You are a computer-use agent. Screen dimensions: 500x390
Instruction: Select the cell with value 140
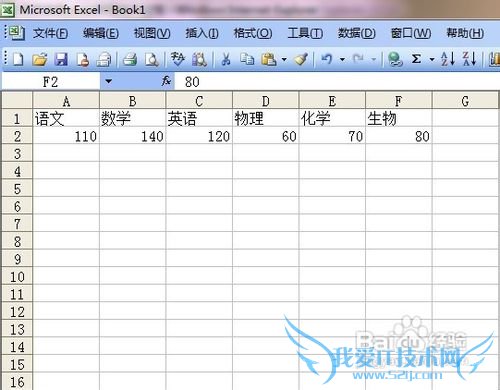tap(132, 136)
